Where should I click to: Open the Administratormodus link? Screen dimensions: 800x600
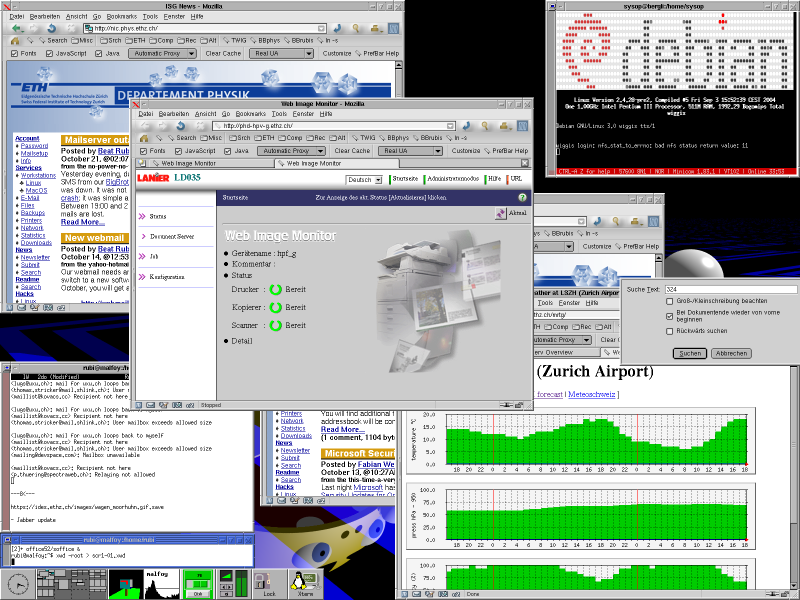pos(453,179)
